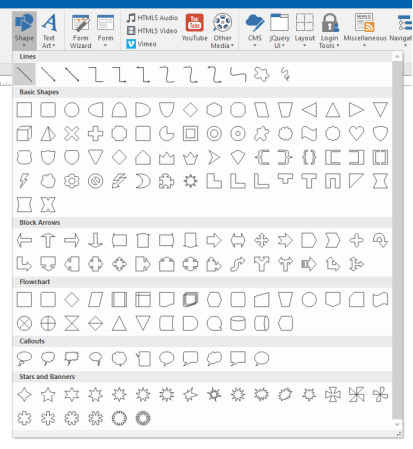413x449 pixels.
Task: Select the five-point star shape
Action: coord(48,395)
